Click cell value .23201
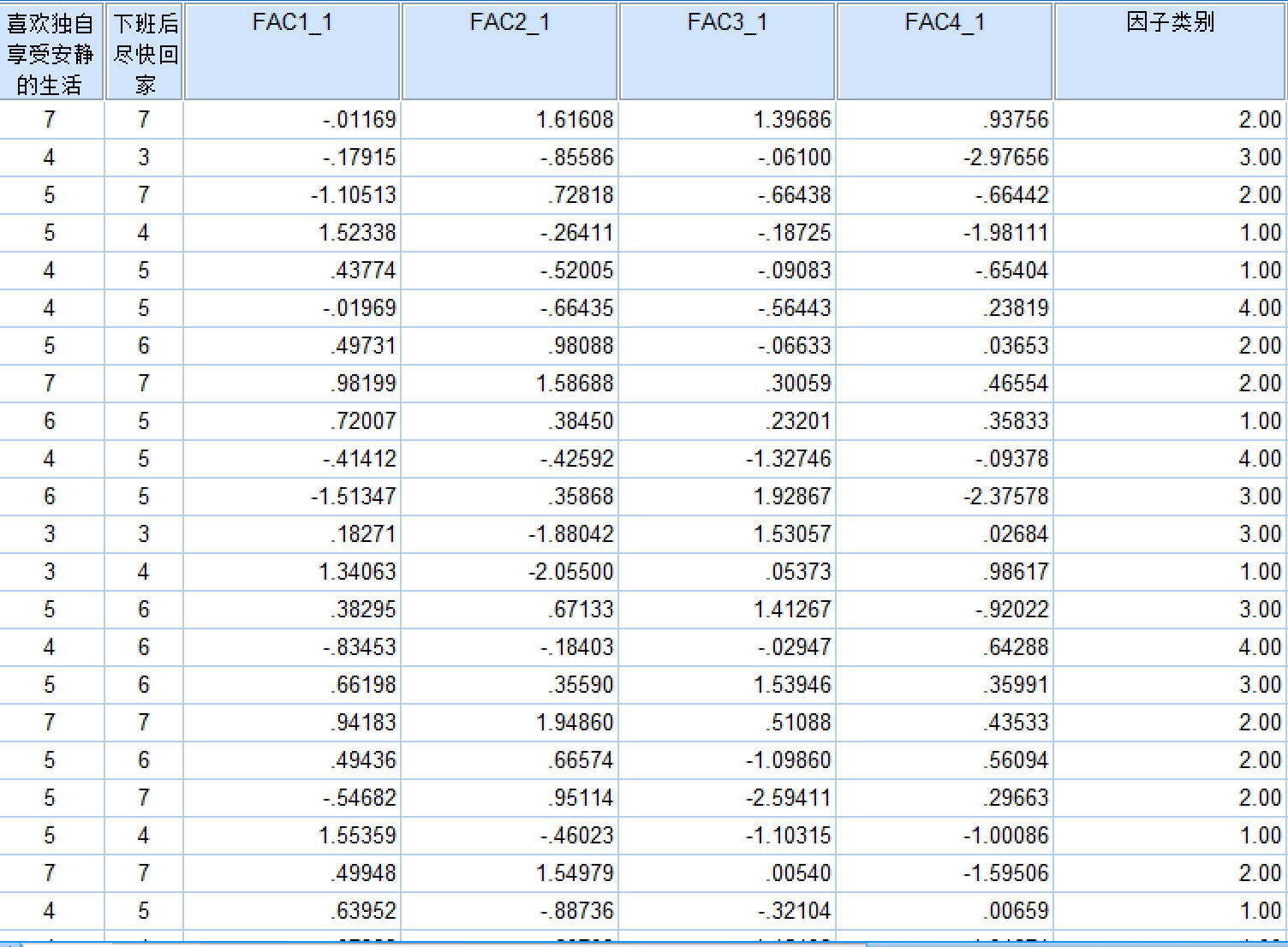Screen dimensions: 1288x947 798,421
